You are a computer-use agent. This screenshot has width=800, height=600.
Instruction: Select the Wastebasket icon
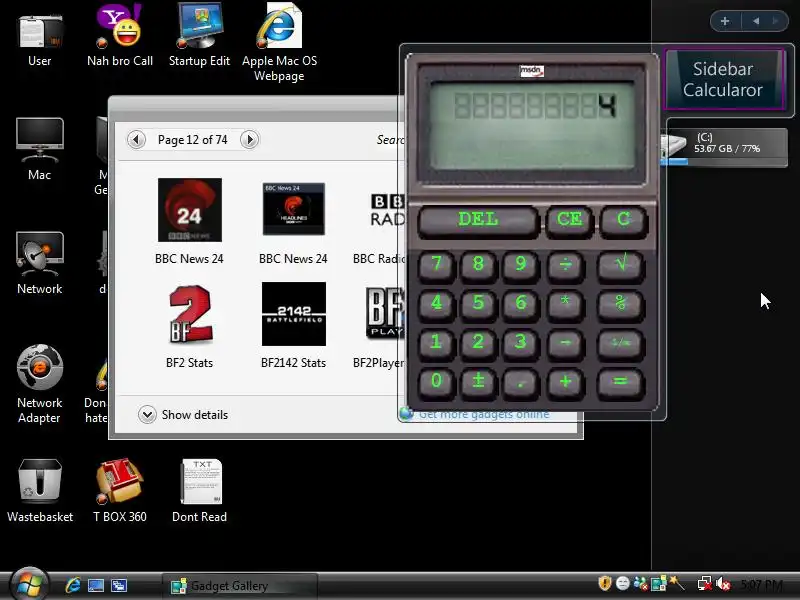point(40,491)
